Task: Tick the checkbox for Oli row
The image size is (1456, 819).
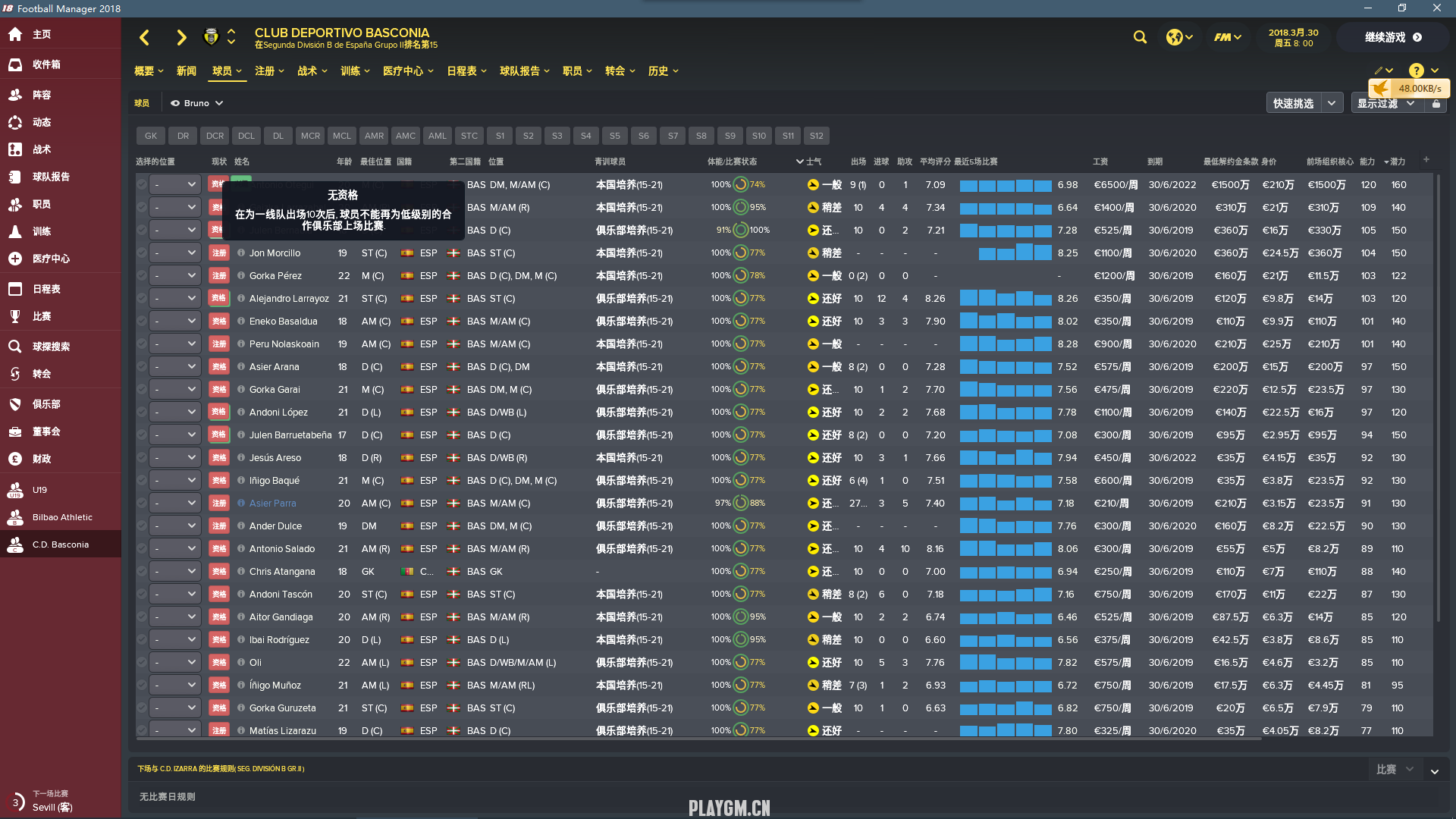Action: coord(142,662)
